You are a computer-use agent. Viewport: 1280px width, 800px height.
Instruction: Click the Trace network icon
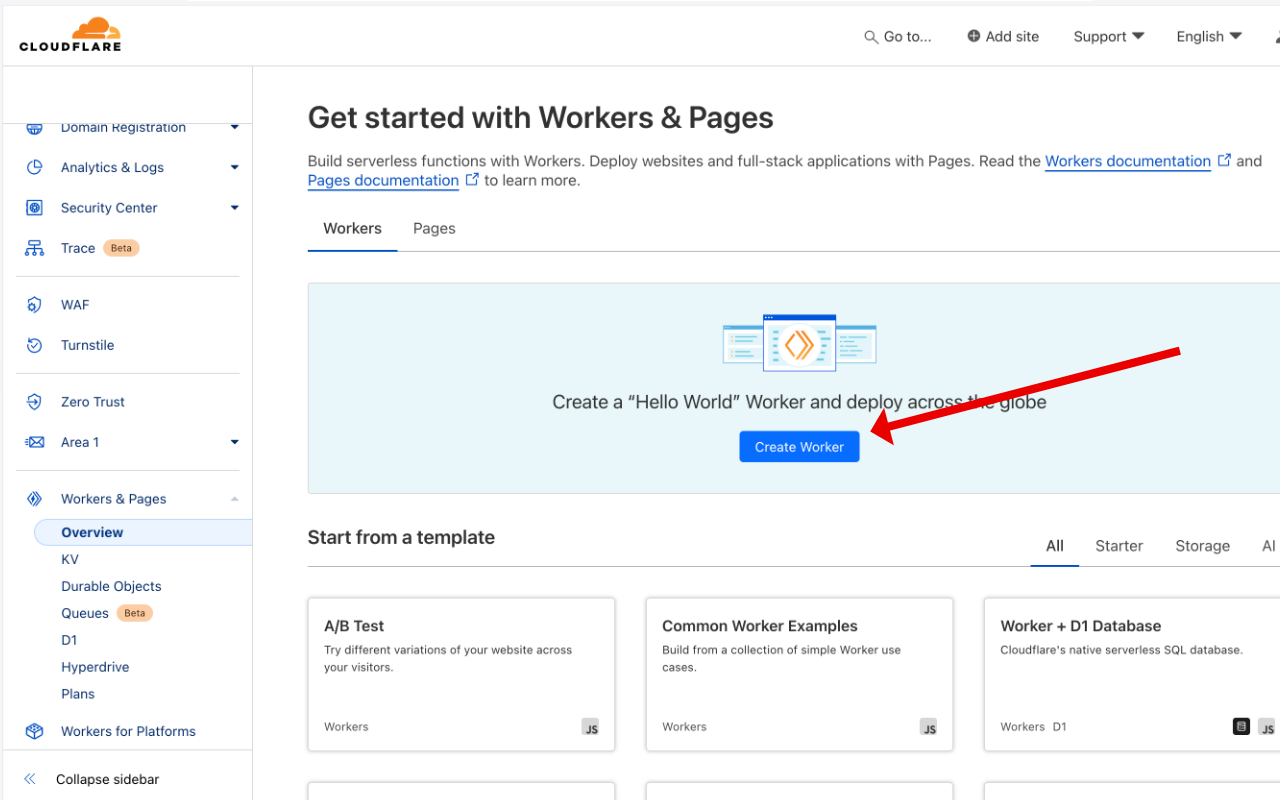[x=34, y=248]
